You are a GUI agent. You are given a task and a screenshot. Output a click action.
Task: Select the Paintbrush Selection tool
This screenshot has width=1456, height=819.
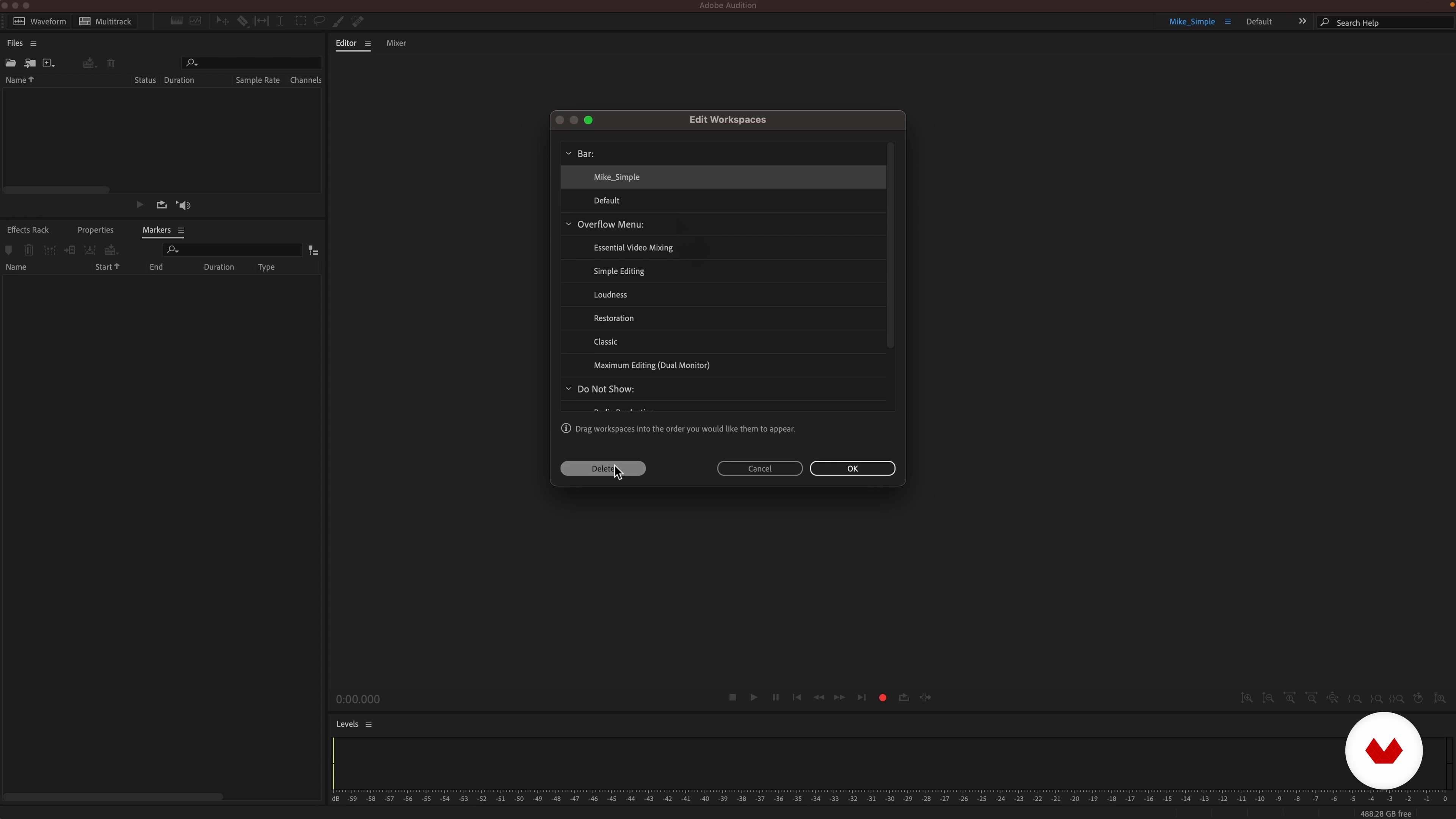click(x=338, y=21)
